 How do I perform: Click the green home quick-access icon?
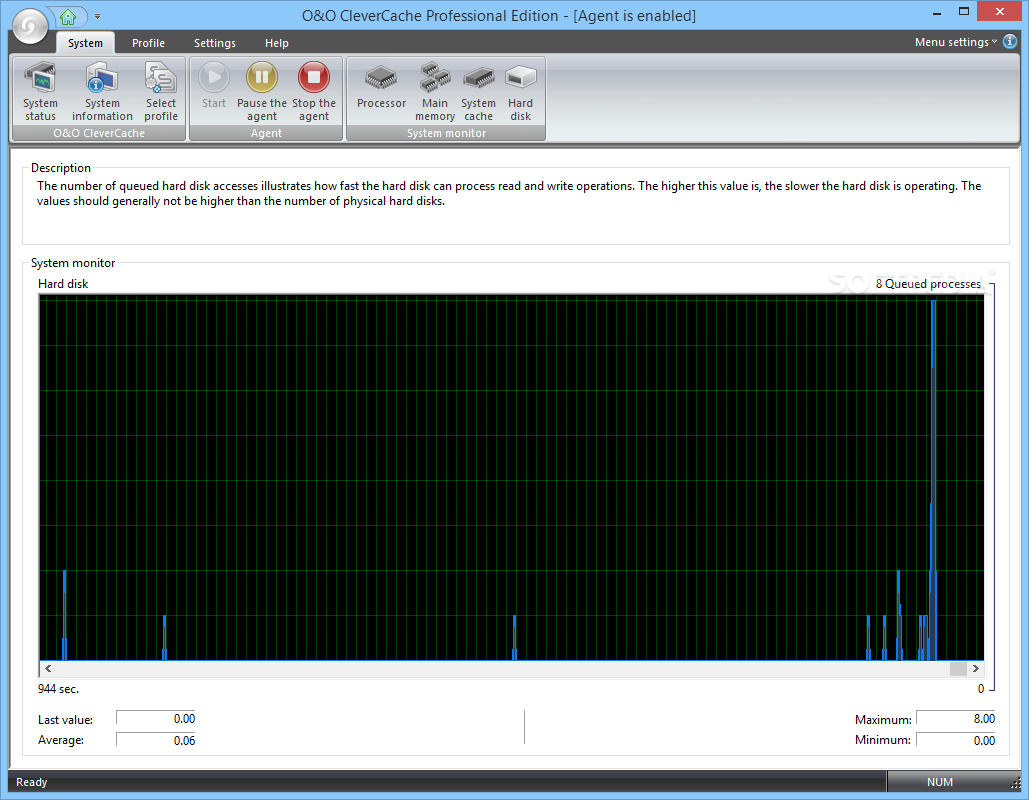click(x=68, y=16)
